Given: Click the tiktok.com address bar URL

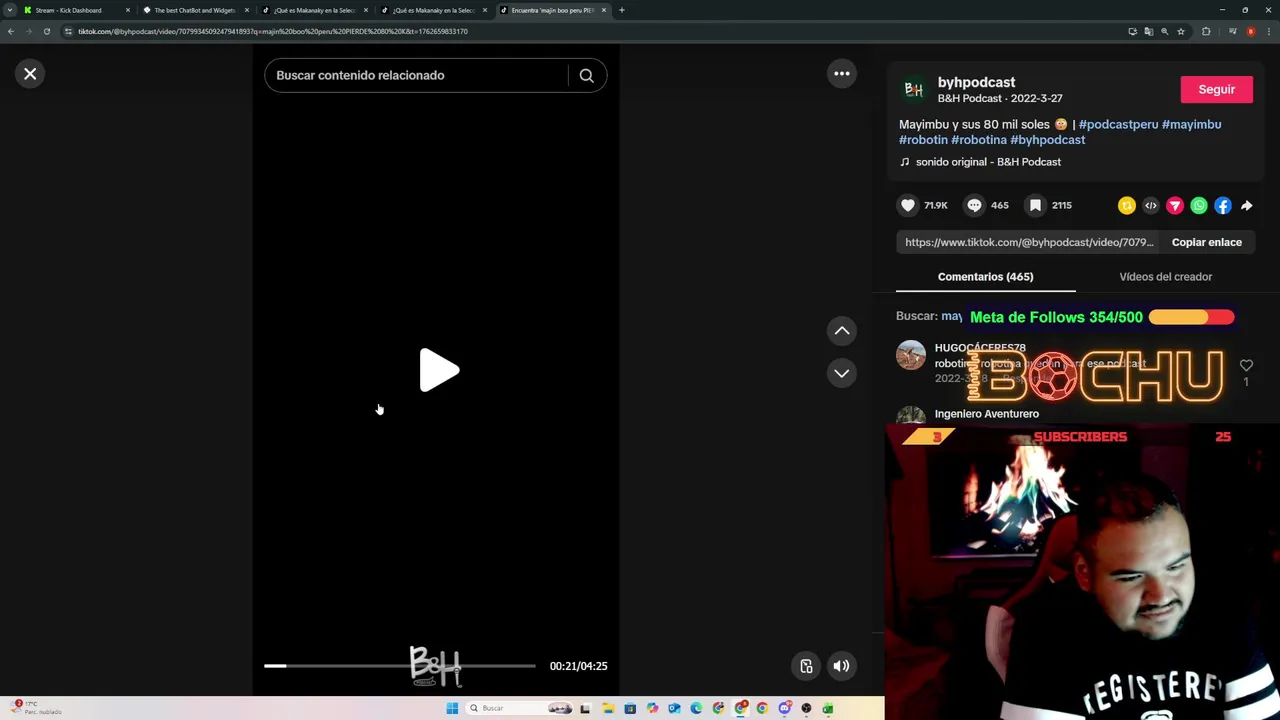Looking at the screenshot, I should coord(273,31).
